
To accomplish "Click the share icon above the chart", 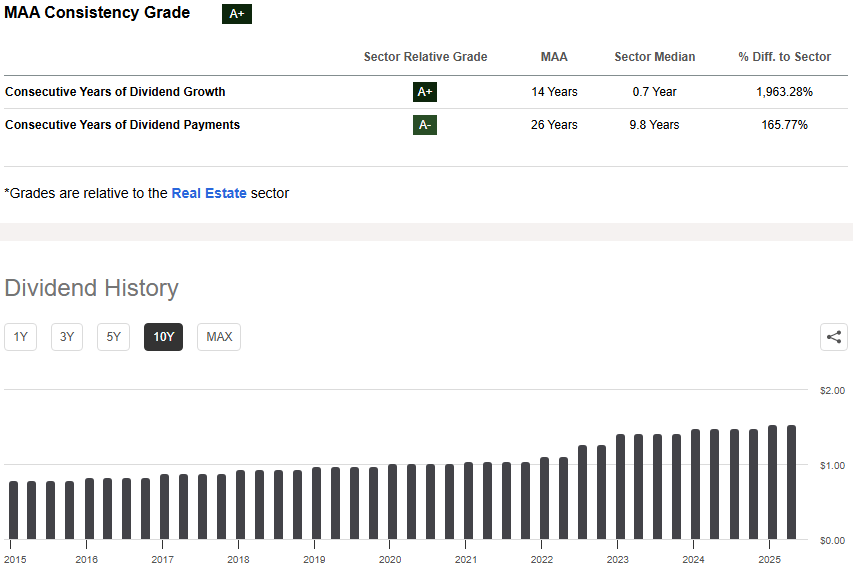I will point(834,337).
